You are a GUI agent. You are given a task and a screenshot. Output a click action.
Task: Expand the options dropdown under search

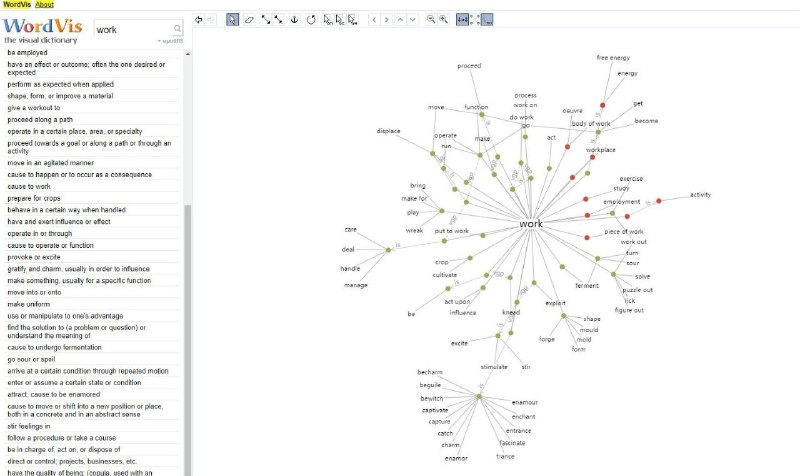coord(171,41)
